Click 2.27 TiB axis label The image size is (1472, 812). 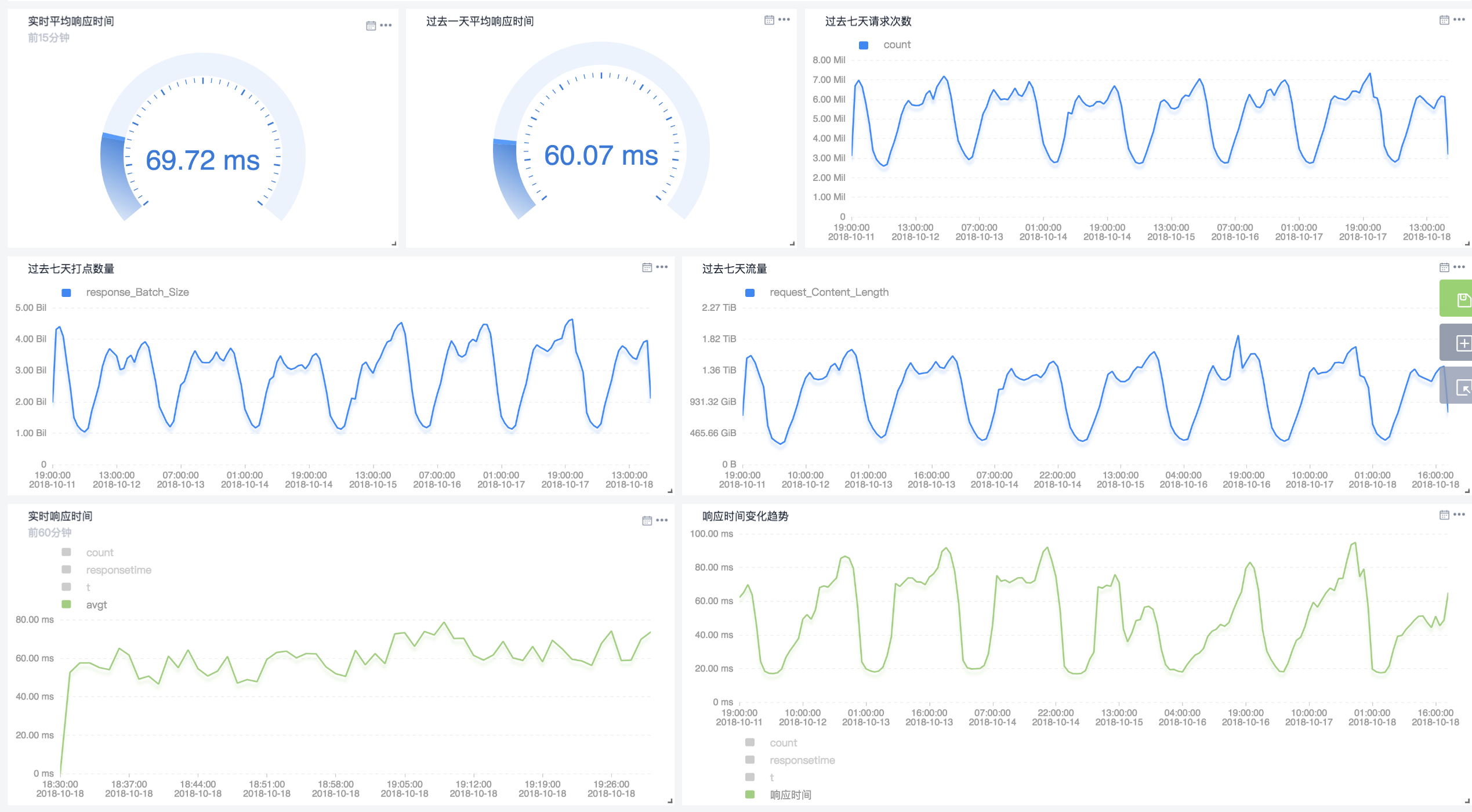click(719, 307)
